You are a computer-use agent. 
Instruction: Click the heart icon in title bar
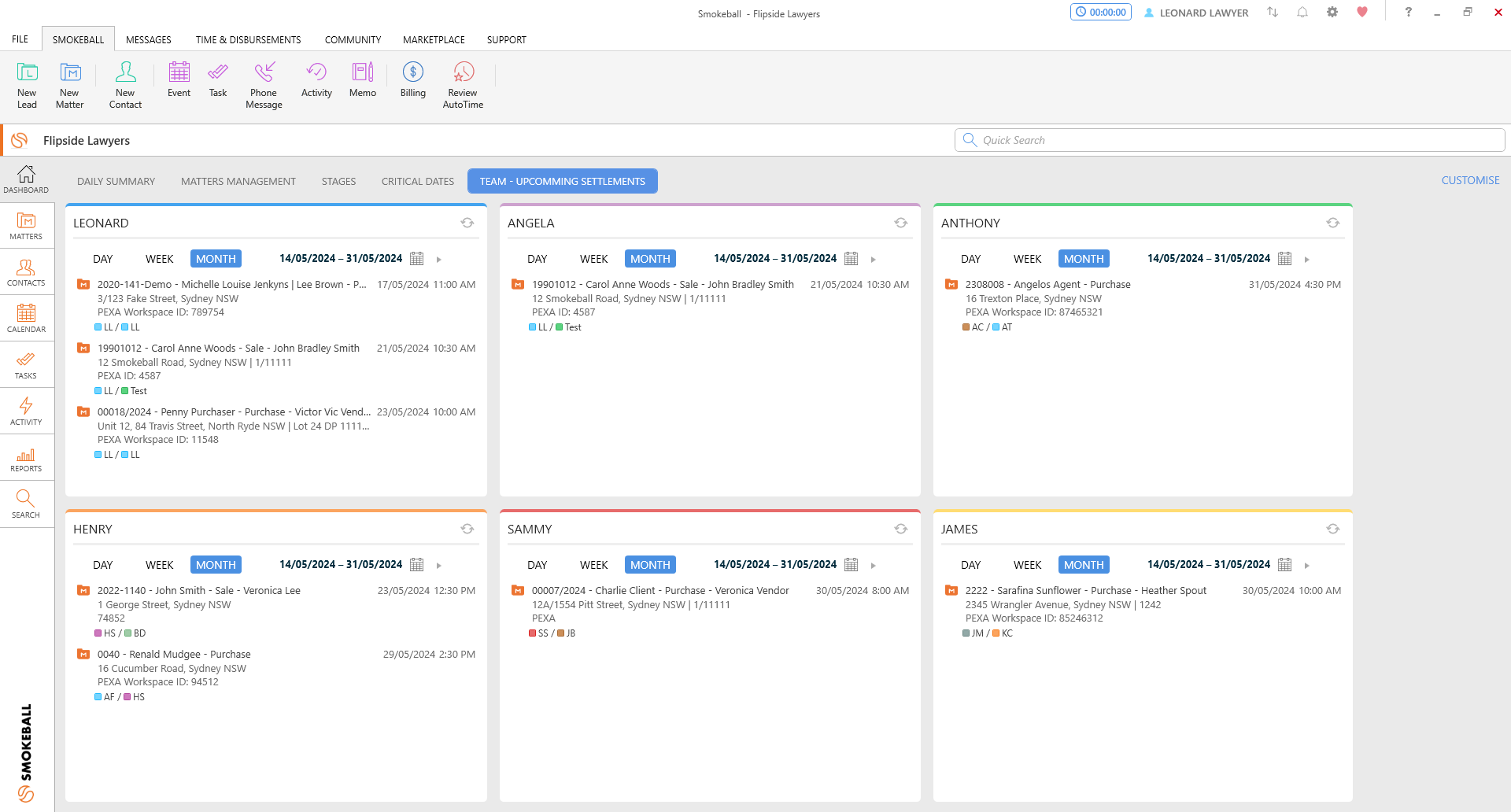(1362, 13)
